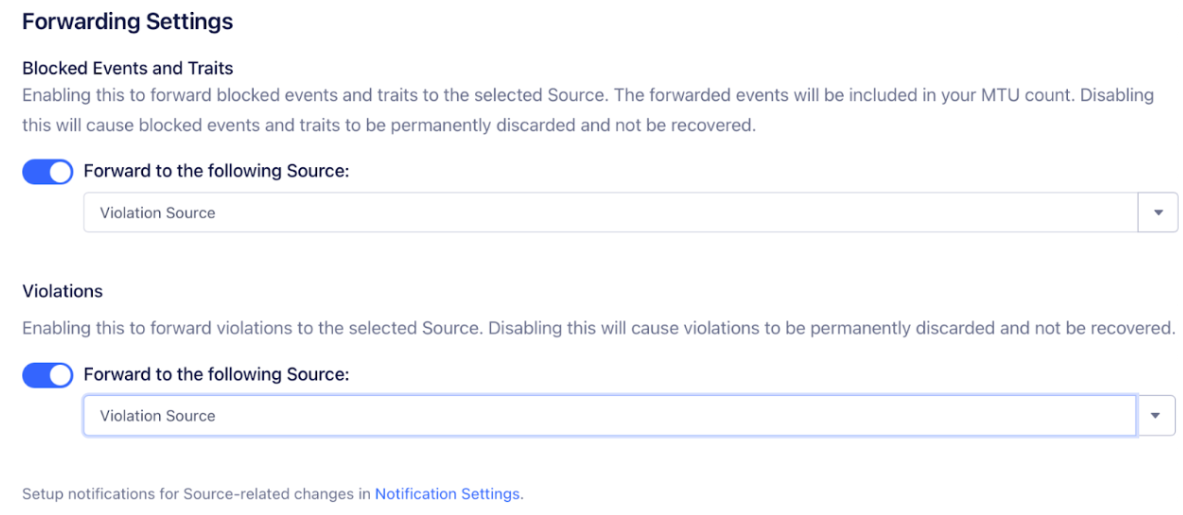Click the 'Violation Source' value in the Blocked Events dropdown
Viewport: 1183px width, 515px height.
tap(157, 212)
